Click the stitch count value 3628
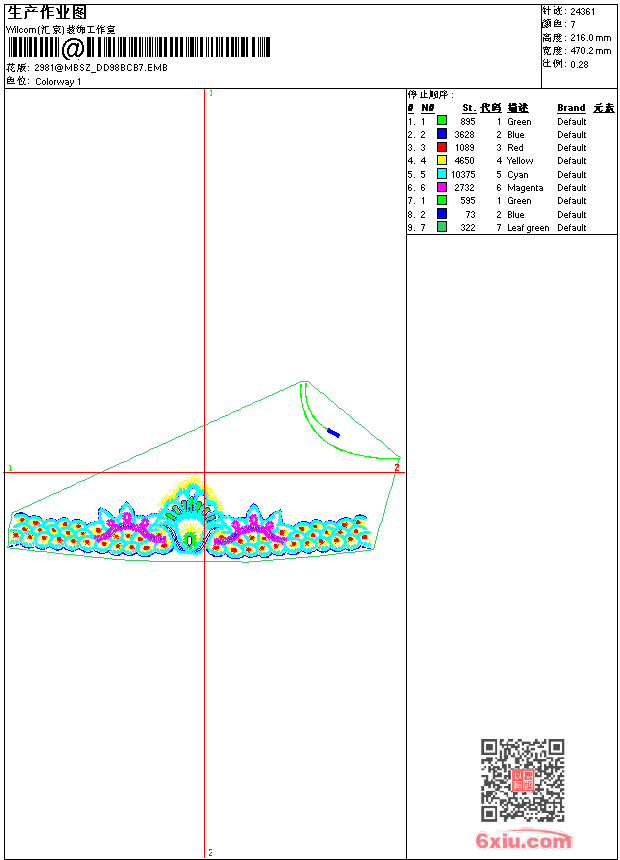Viewport: 620px width, 860px height. click(464, 135)
